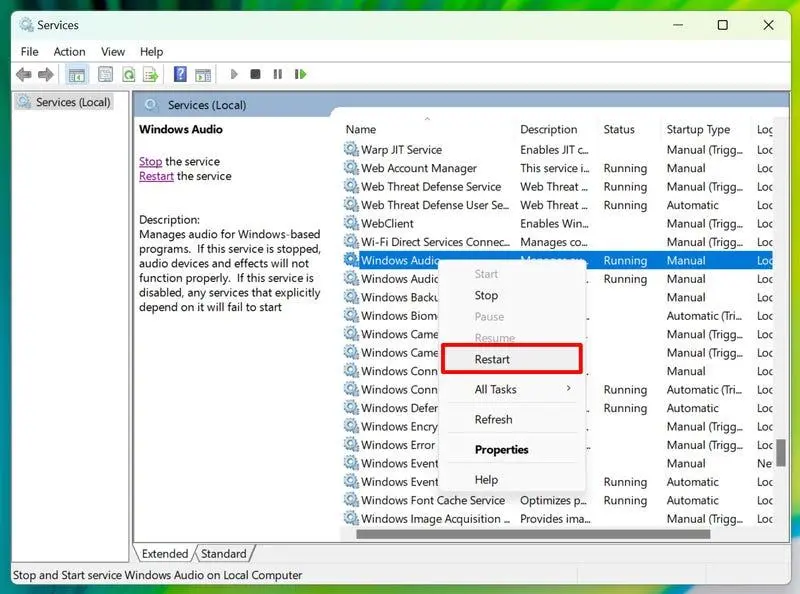Maximize the Services window

pyautogui.click(x=722, y=25)
